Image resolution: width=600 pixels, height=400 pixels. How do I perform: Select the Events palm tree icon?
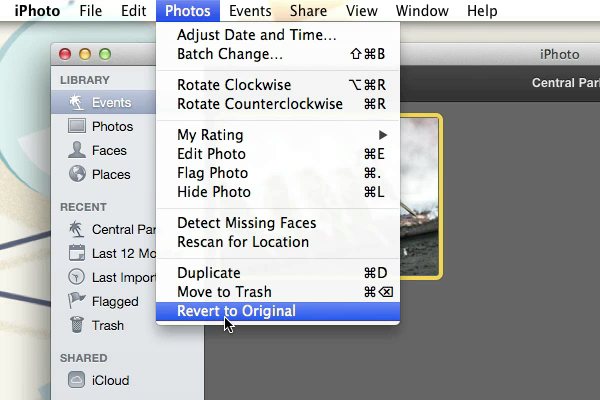pos(77,103)
